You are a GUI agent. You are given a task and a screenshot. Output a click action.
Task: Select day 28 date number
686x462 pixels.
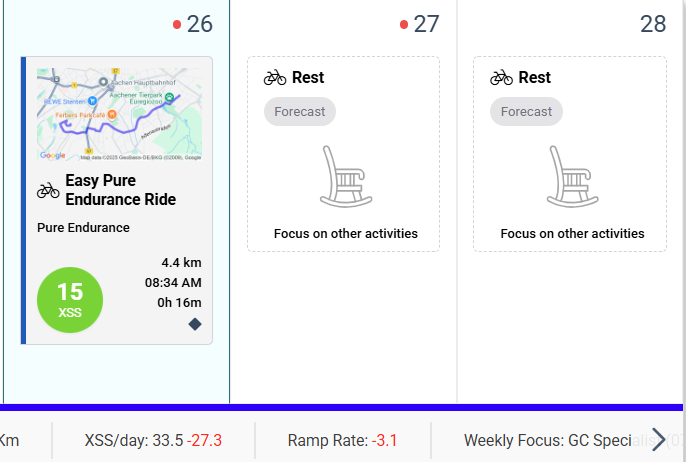[653, 24]
